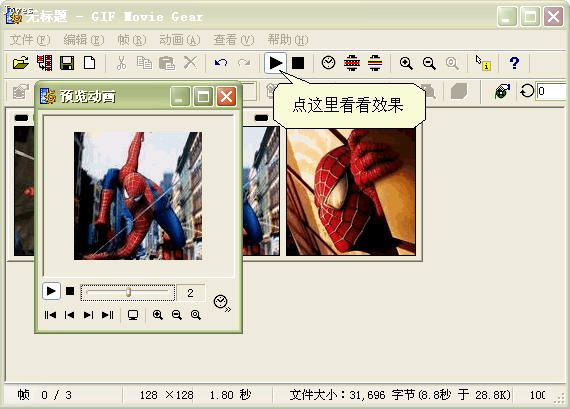Play animation from the main toolbar
This screenshot has height=409, width=570.
click(275, 63)
